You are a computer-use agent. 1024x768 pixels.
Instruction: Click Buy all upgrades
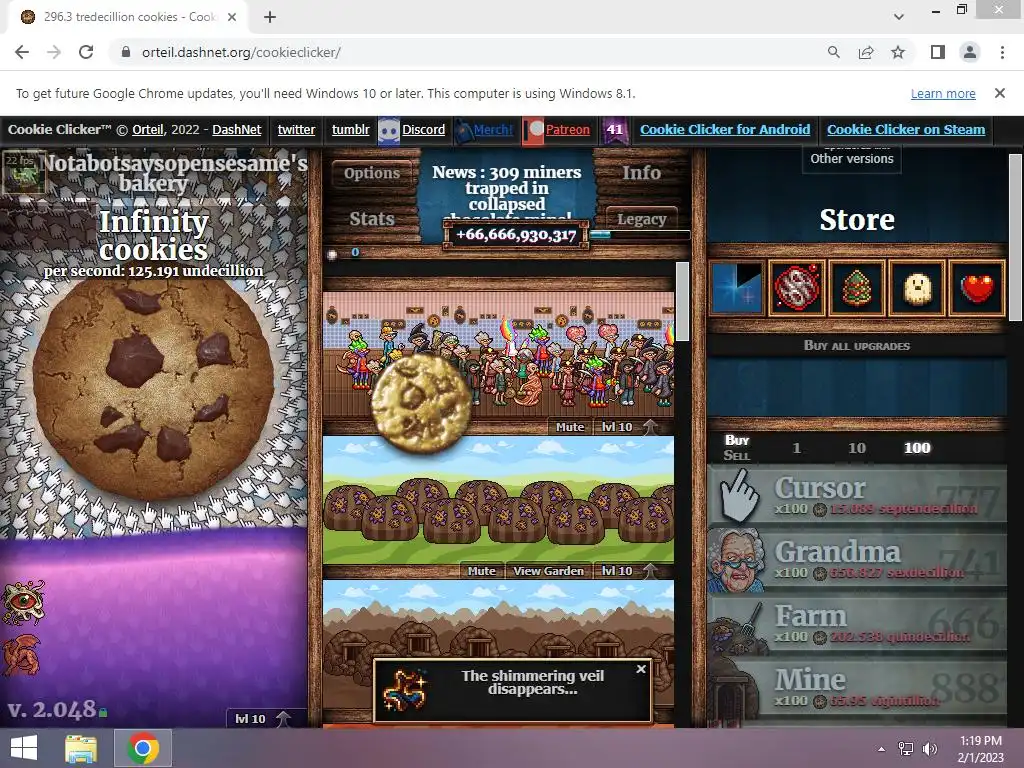point(856,346)
